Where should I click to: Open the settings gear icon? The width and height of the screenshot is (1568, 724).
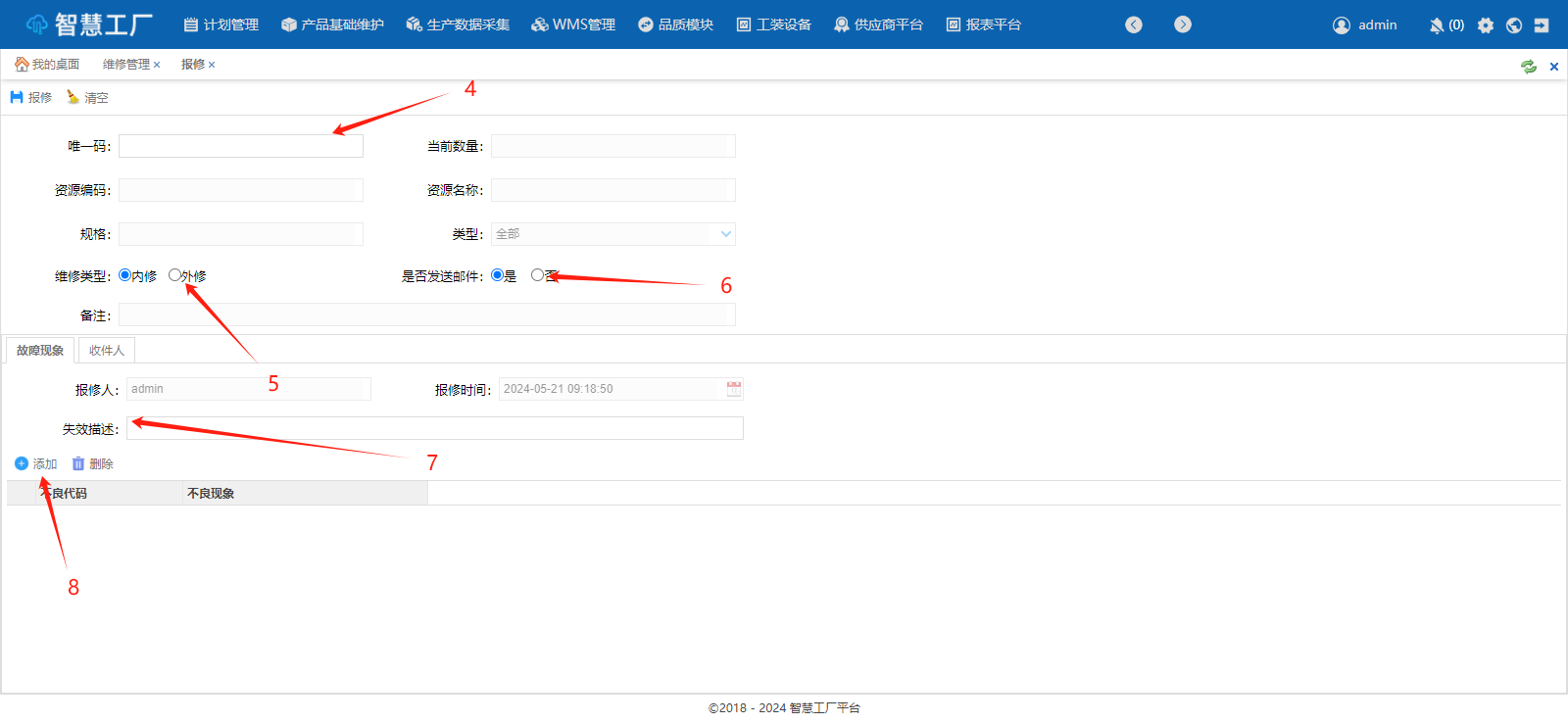(x=1486, y=25)
